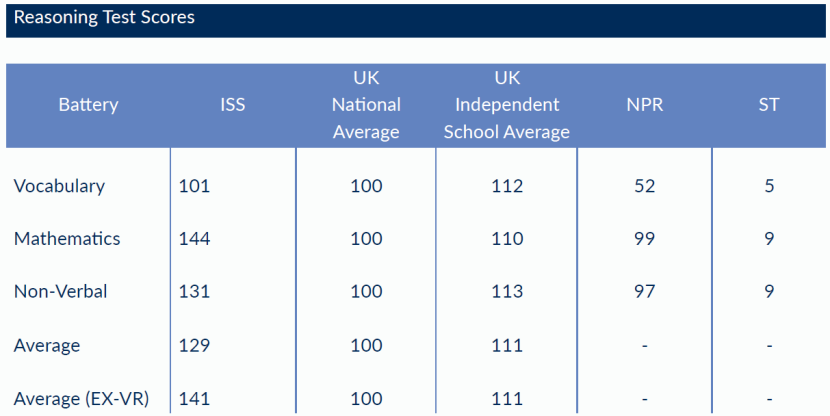Image resolution: width=830 pixels, height=416 pixels.
Task: Click the Mathematics NPR value 99
Action: pos(644,239)
